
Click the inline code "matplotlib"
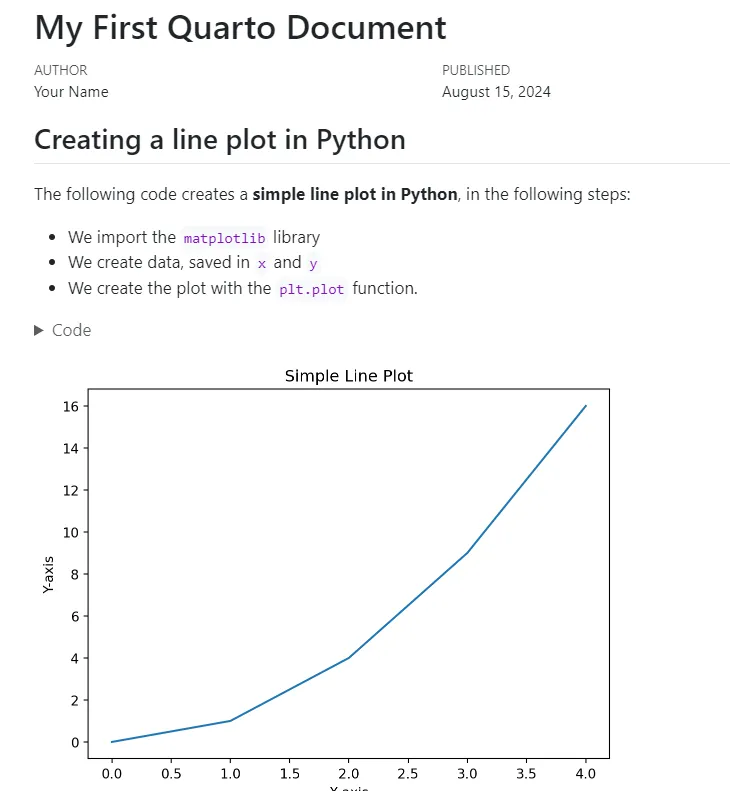226,238
